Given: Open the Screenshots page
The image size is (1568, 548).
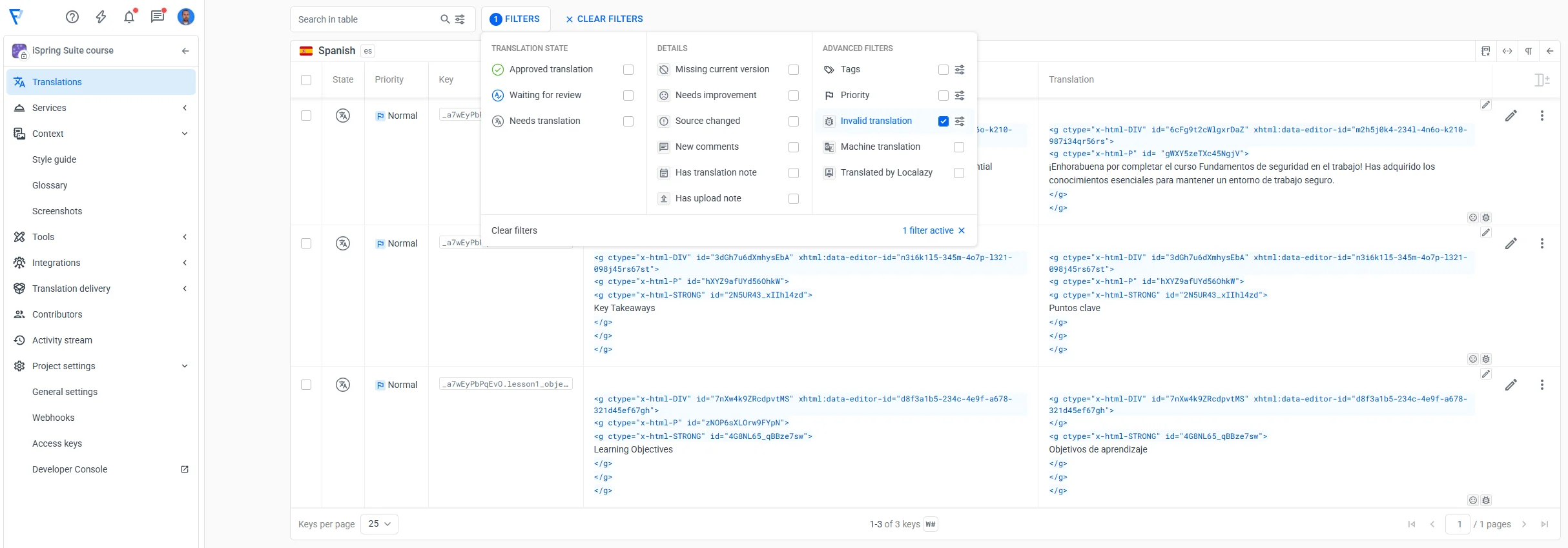Looking at the screenshot, I should pyautogui.click(x=57, y=211).
